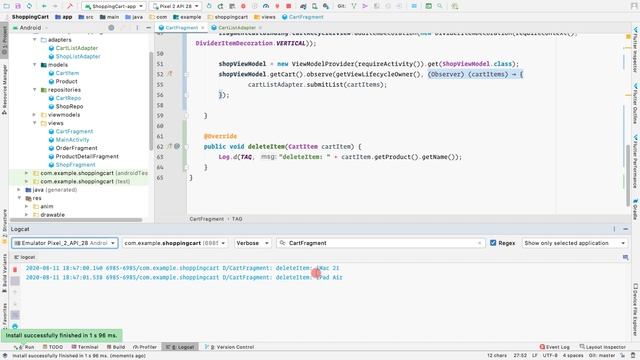Click the red Stop icon in toolbar
Viewport: 640px width, 360px height.
289,6
